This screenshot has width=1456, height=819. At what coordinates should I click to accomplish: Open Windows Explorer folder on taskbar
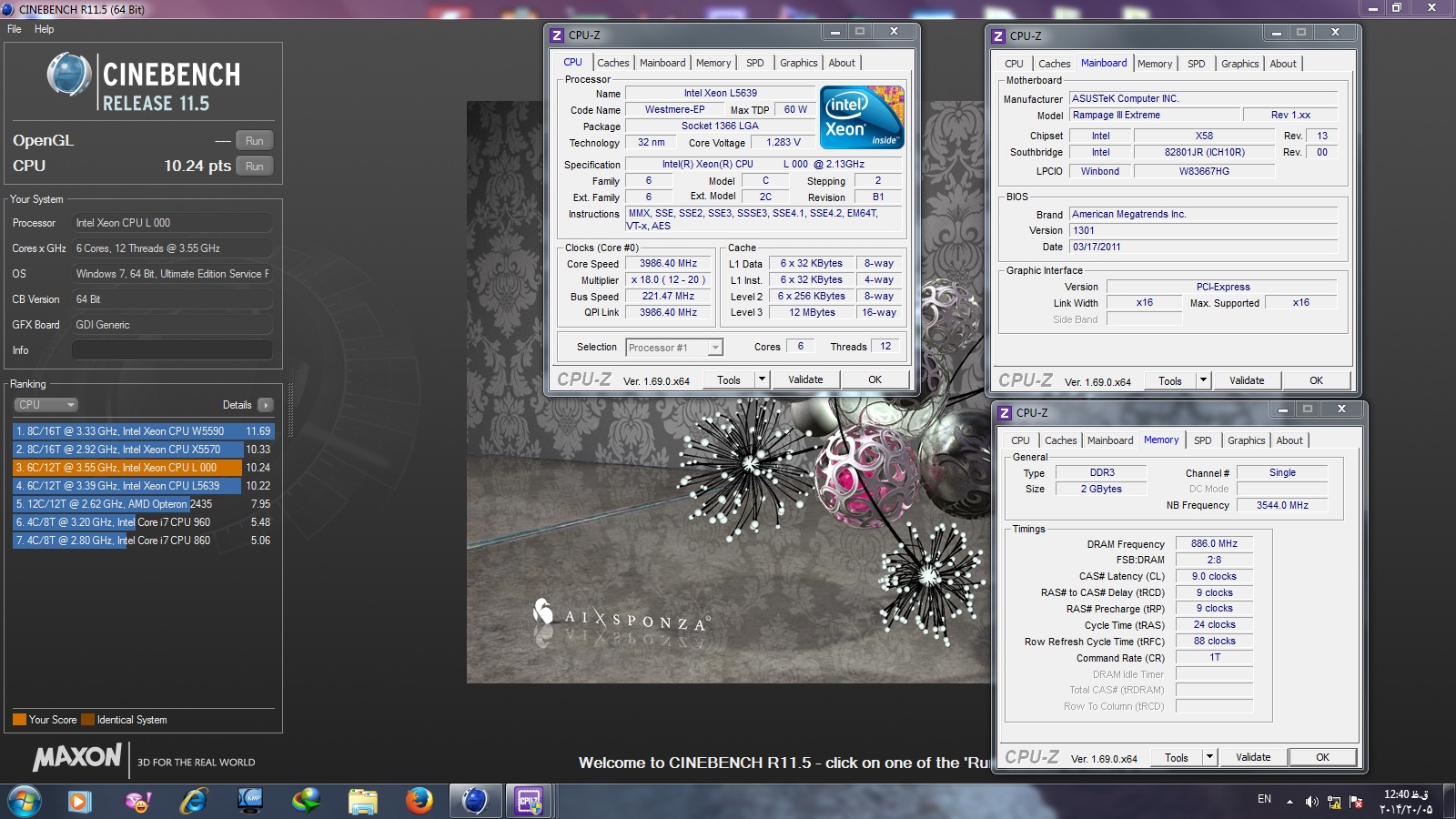pos(363,802)
